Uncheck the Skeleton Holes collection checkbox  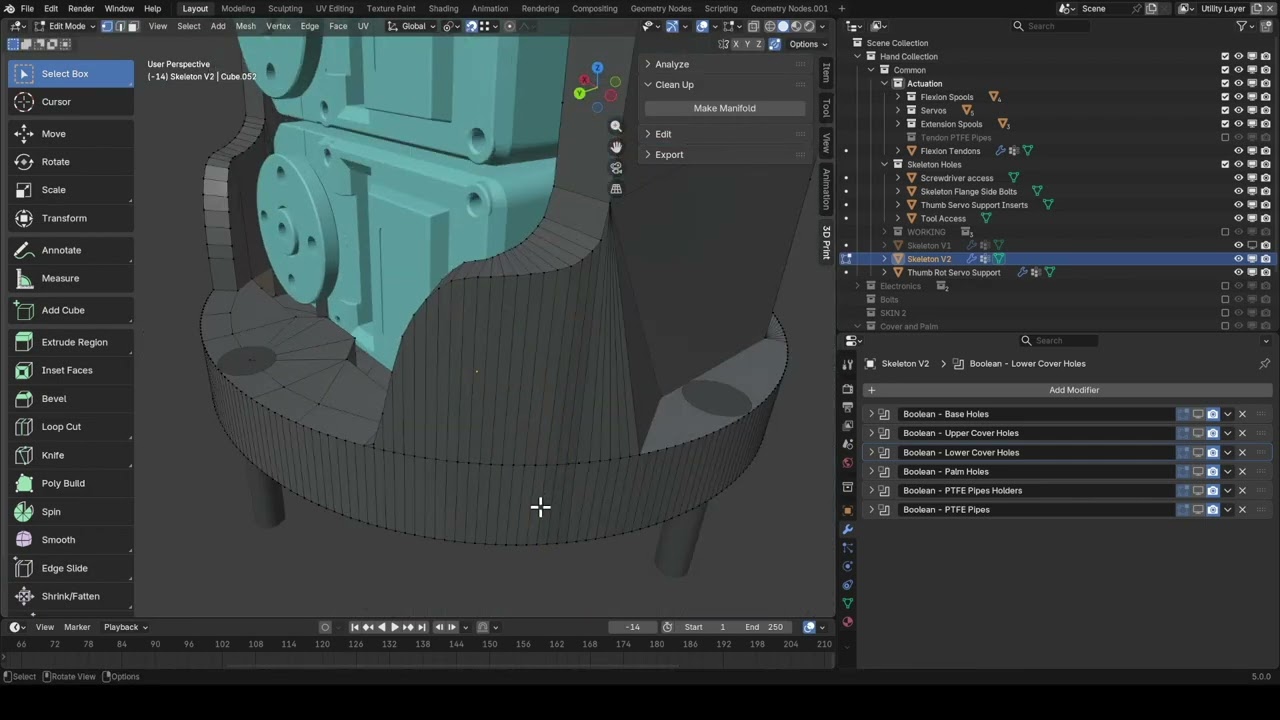(1225, 165)
